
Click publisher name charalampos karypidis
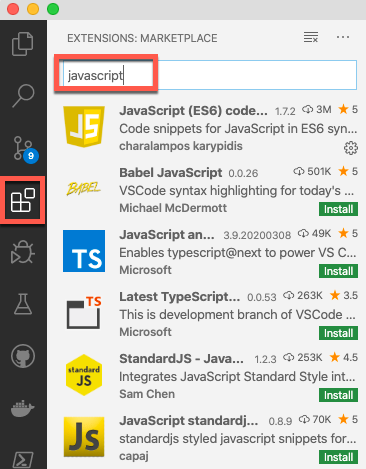coord(181,146)
